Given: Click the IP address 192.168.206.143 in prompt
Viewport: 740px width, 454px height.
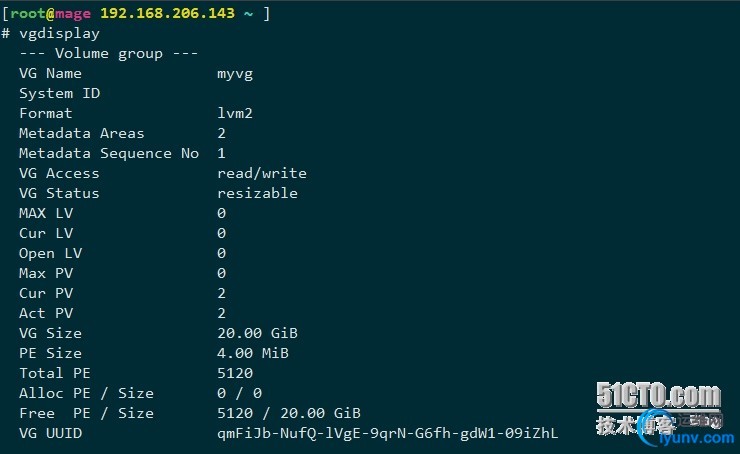Looking at the screenshot, I should (168, 13).
